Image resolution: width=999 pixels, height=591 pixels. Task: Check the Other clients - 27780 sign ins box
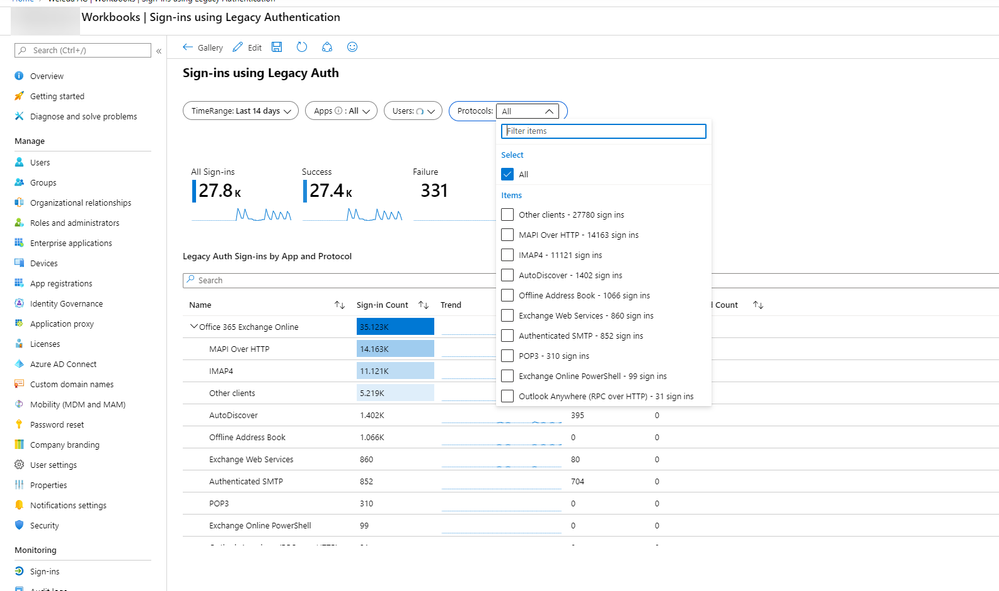tap(508, 215)
